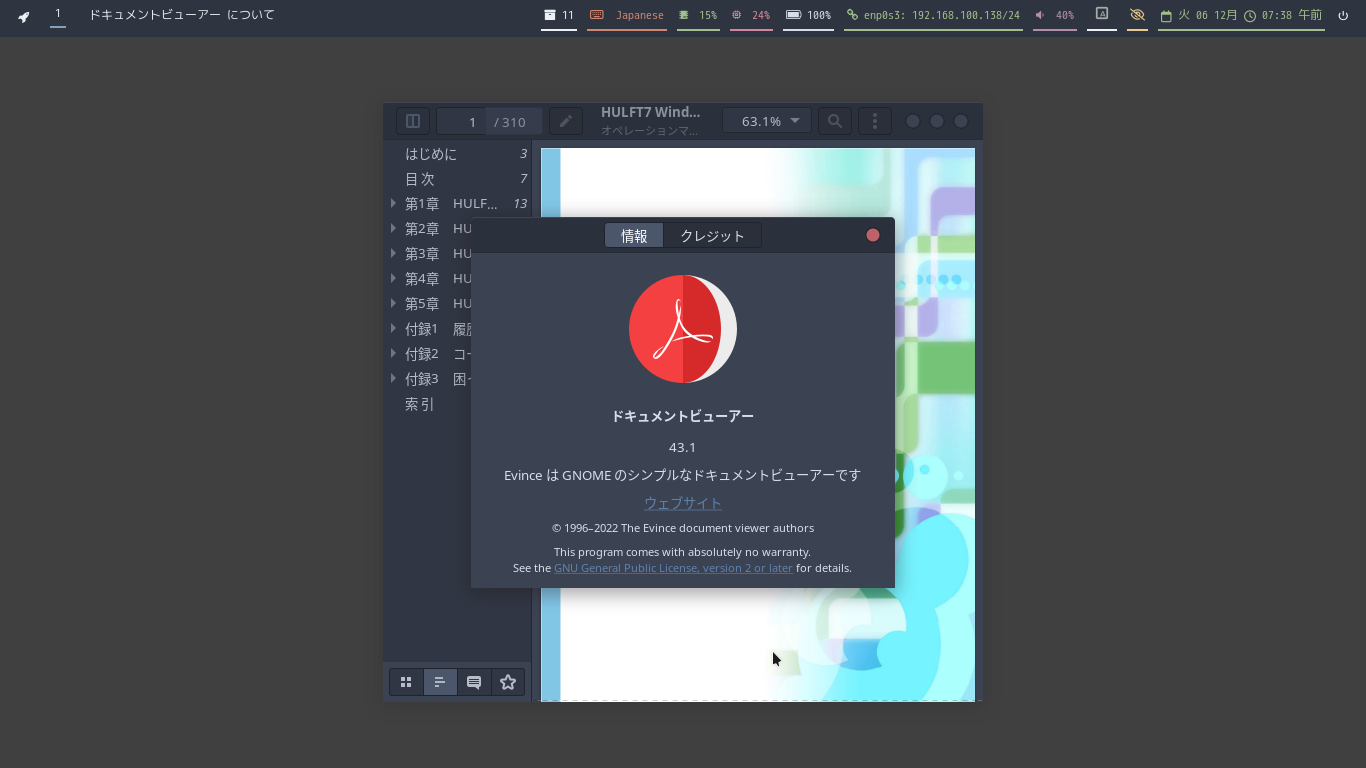Click the battery icon showing 100%
The image size is (1366, 768).
click(x=793, y=15)
